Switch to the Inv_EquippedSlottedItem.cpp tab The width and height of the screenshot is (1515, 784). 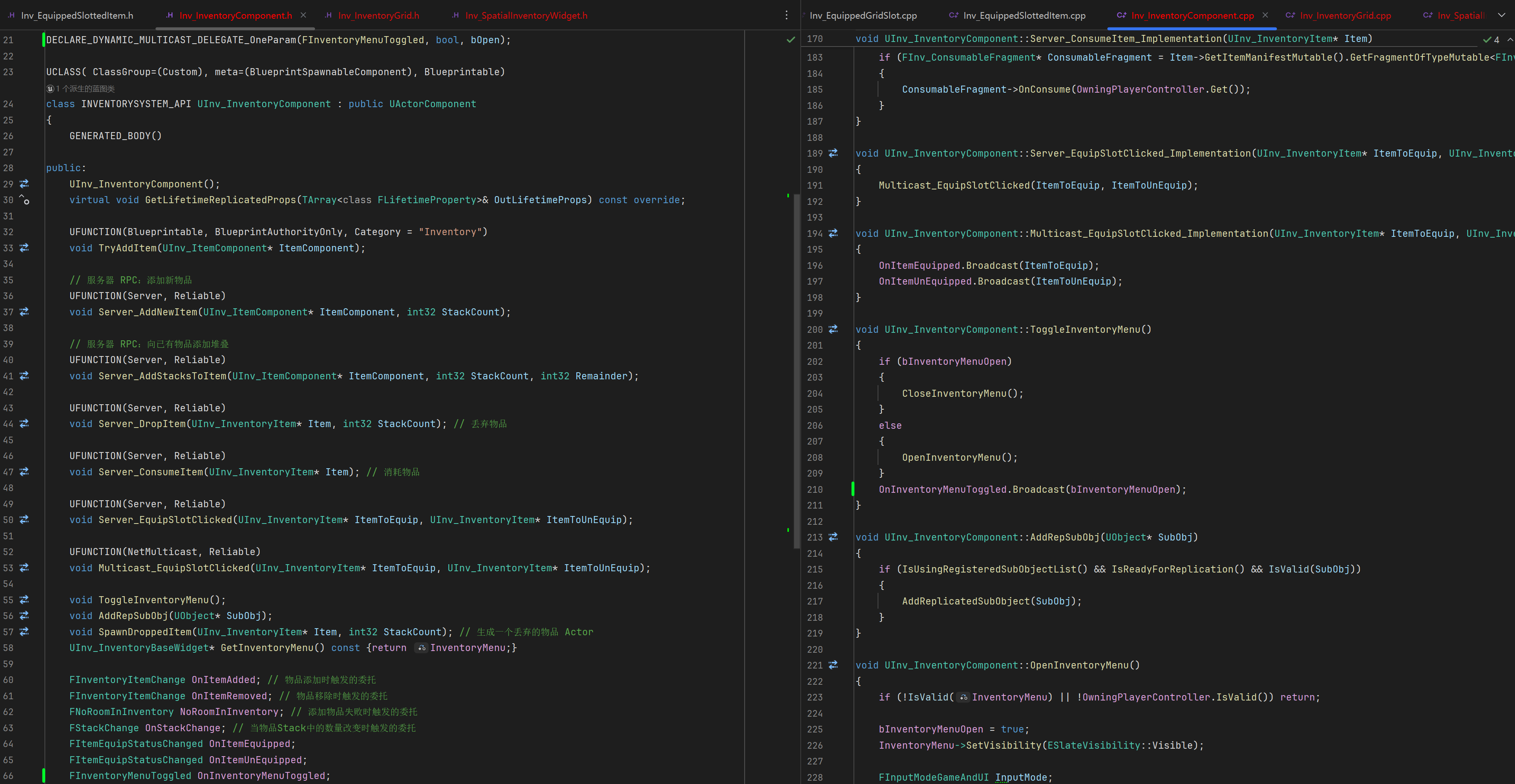(x=1024, y=16)
